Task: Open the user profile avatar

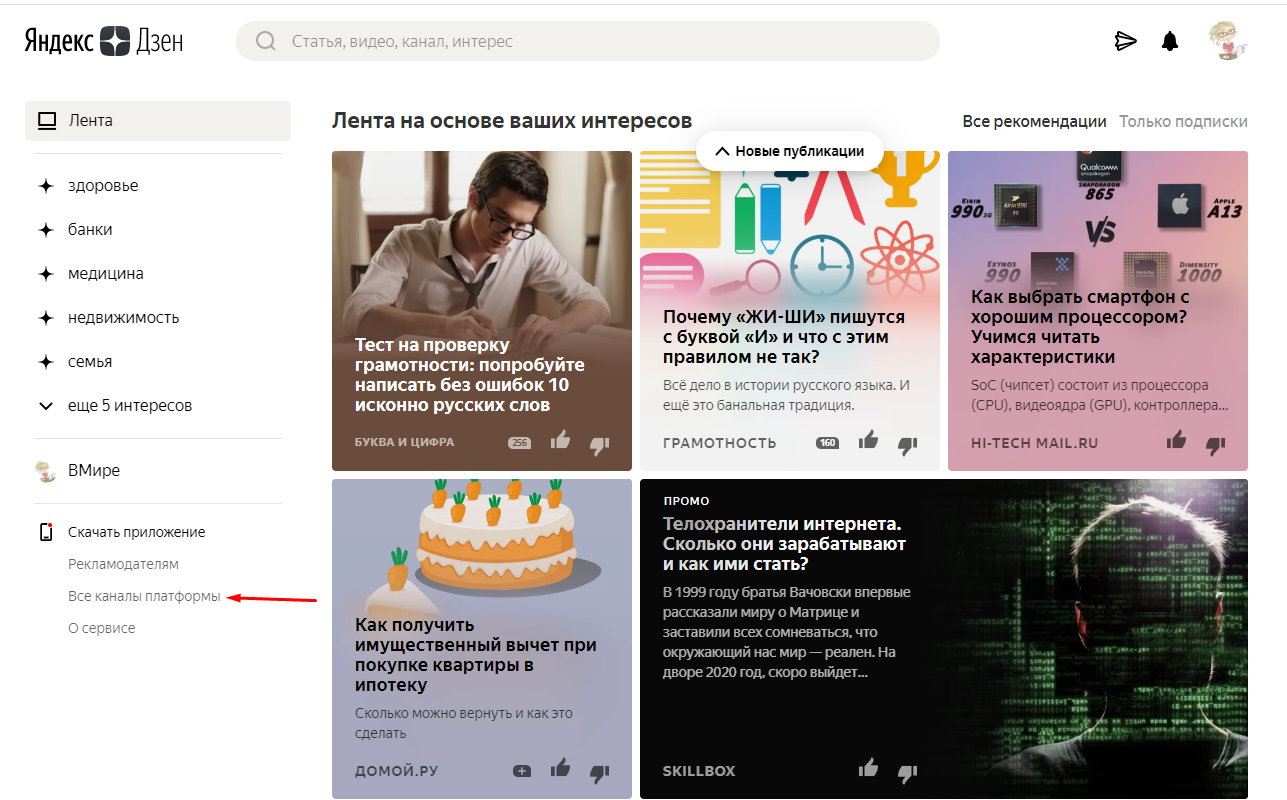Action: [1226, 41]
